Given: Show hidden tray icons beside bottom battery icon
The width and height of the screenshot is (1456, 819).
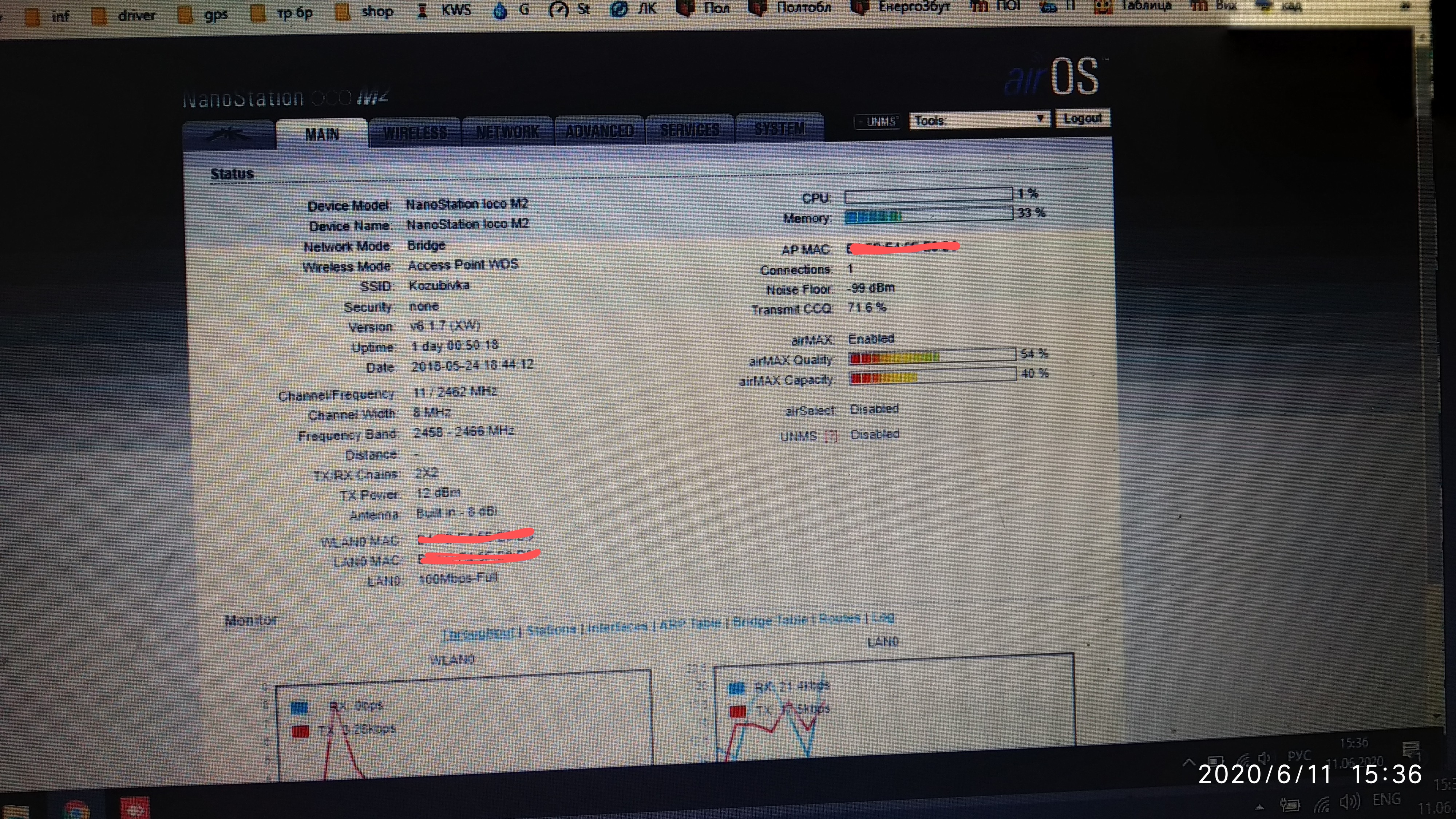Looking at the screenshot, I should tap(1260, 808).
